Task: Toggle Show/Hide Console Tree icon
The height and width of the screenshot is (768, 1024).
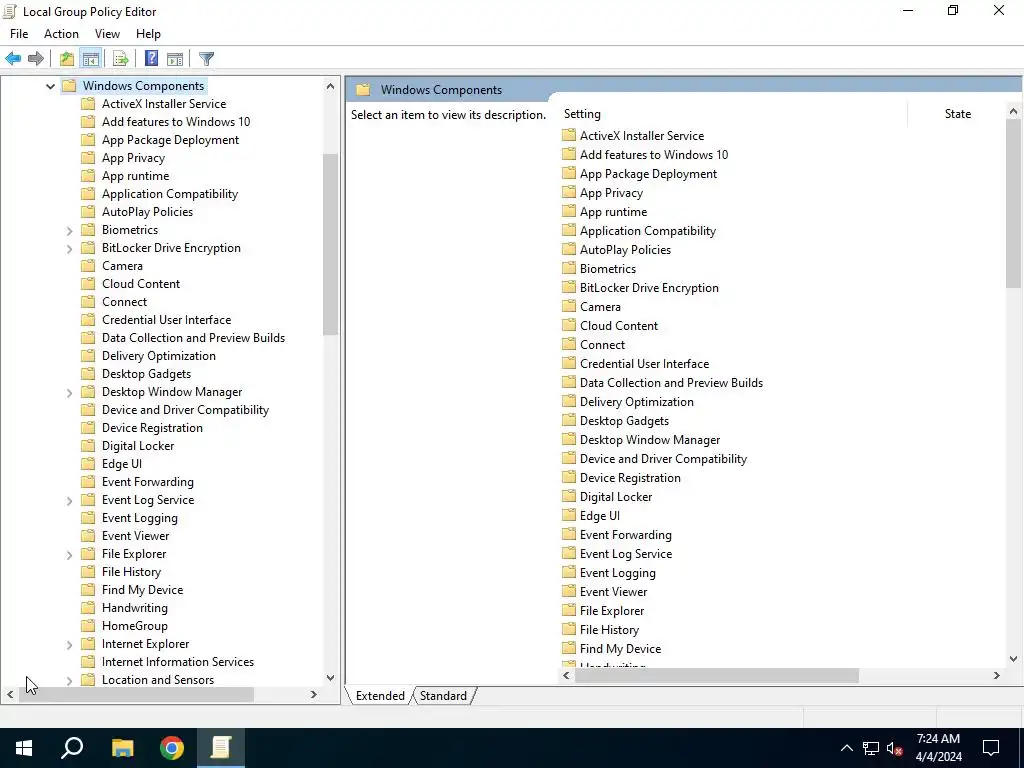Action: (91, 59)
